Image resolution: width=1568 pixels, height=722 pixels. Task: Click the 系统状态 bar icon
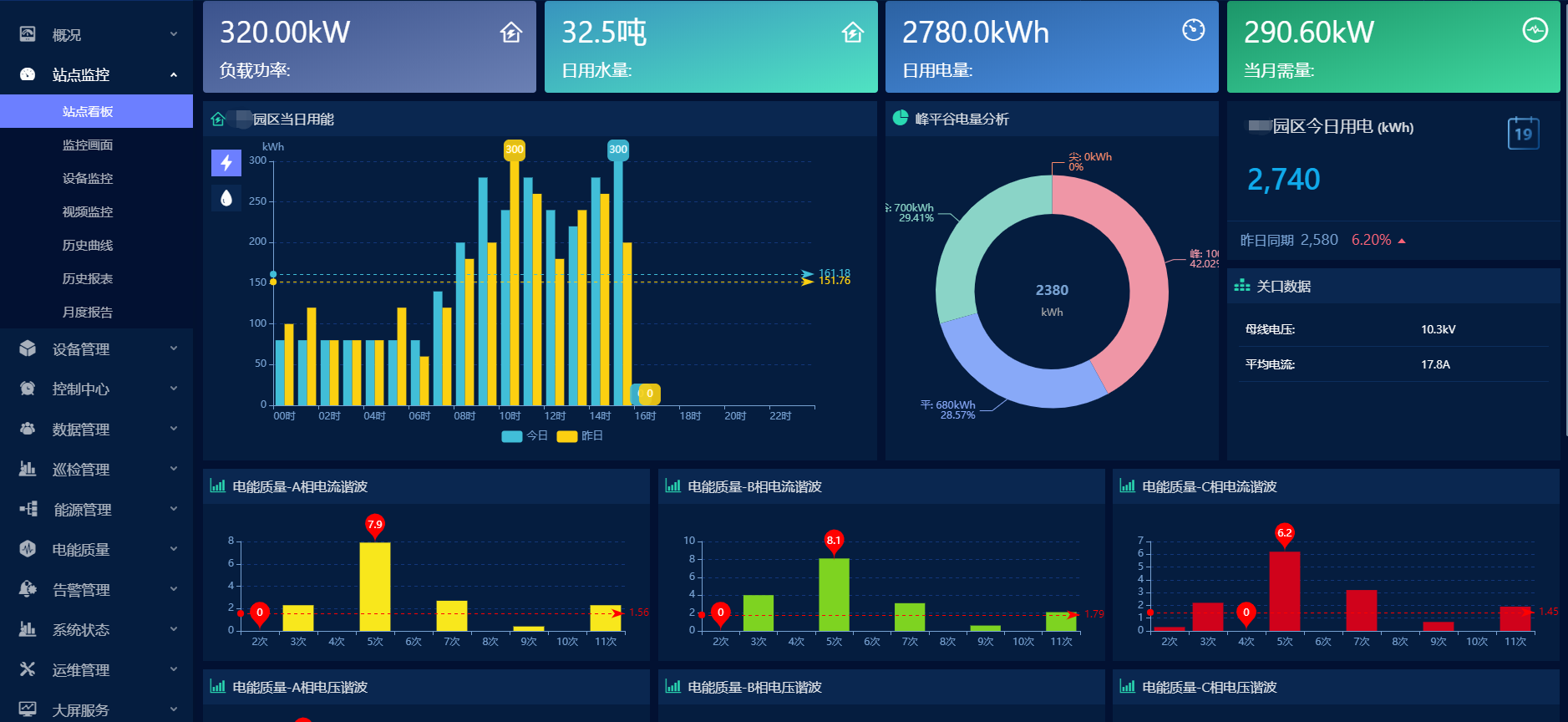[28, 629]
